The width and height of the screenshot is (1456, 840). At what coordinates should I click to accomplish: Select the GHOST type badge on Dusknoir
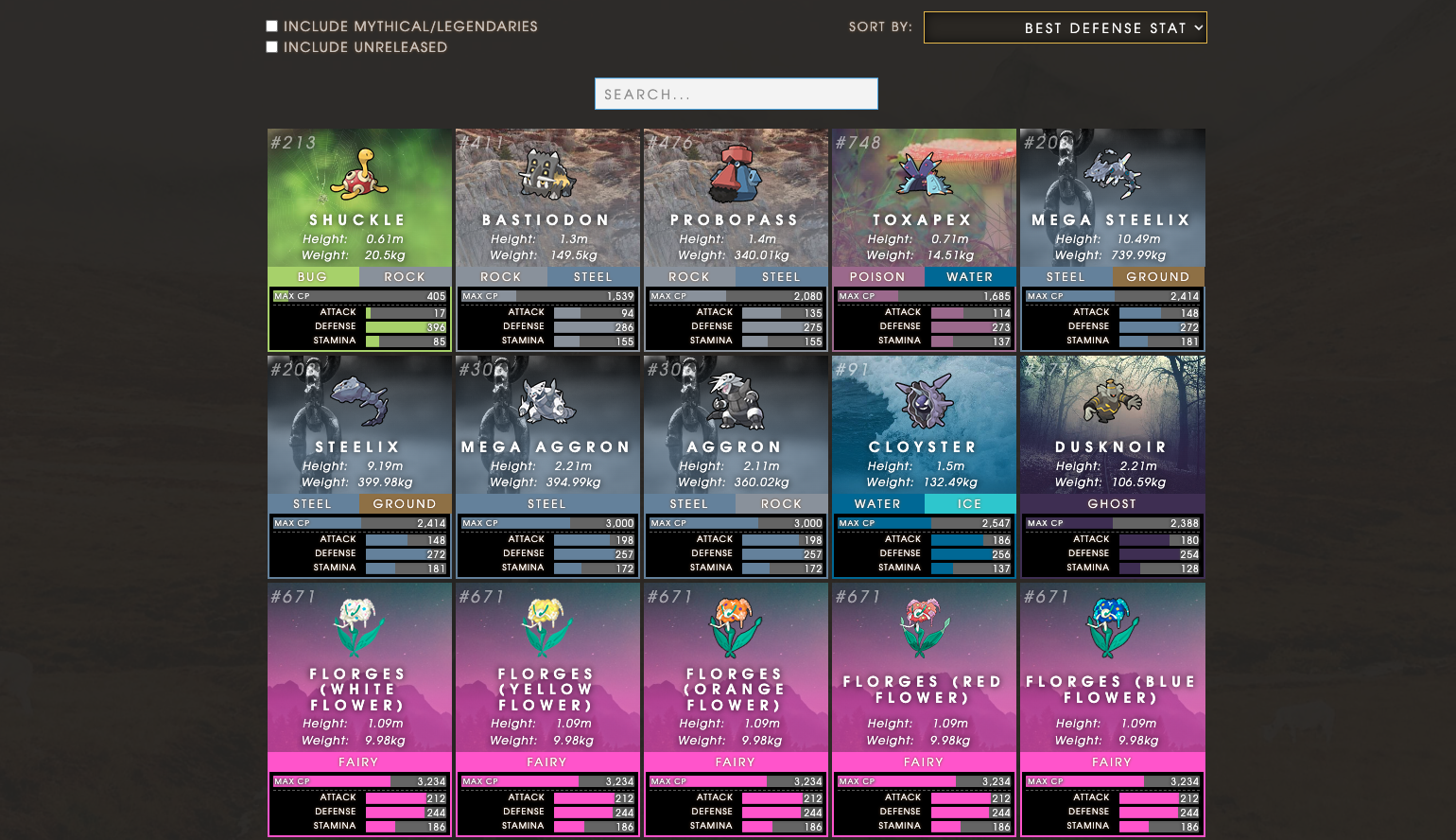point(1112,503)
